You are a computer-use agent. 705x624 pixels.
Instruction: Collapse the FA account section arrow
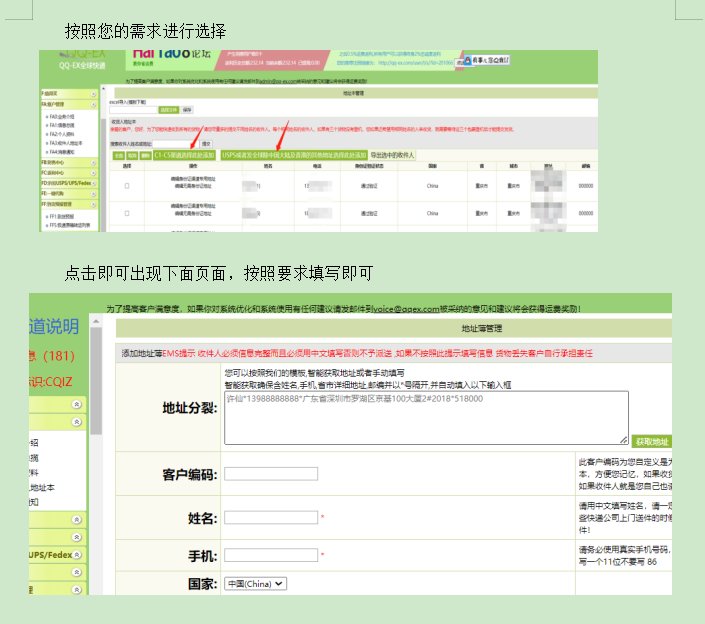pos(94,105)
